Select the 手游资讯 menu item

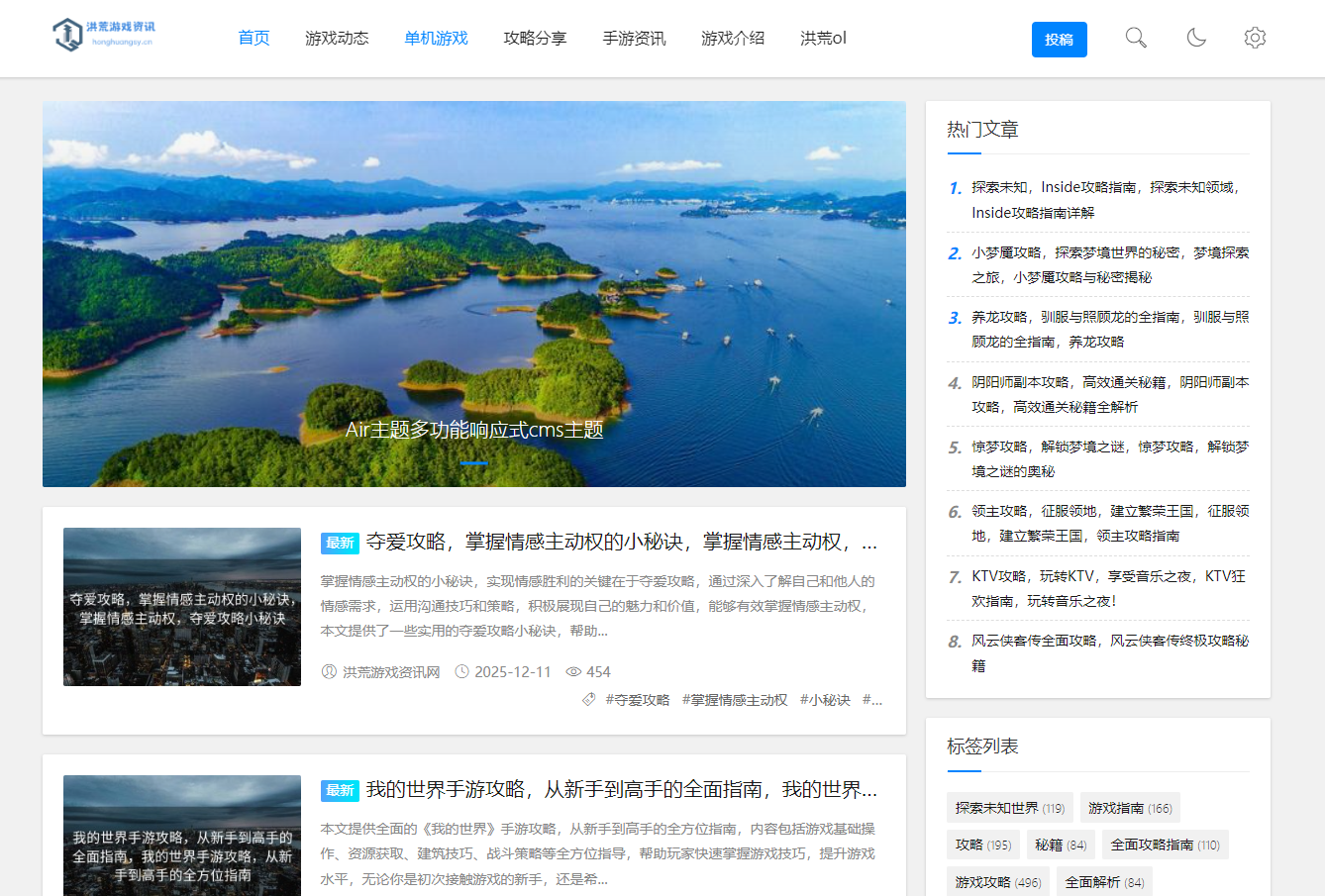click(634, 38)
